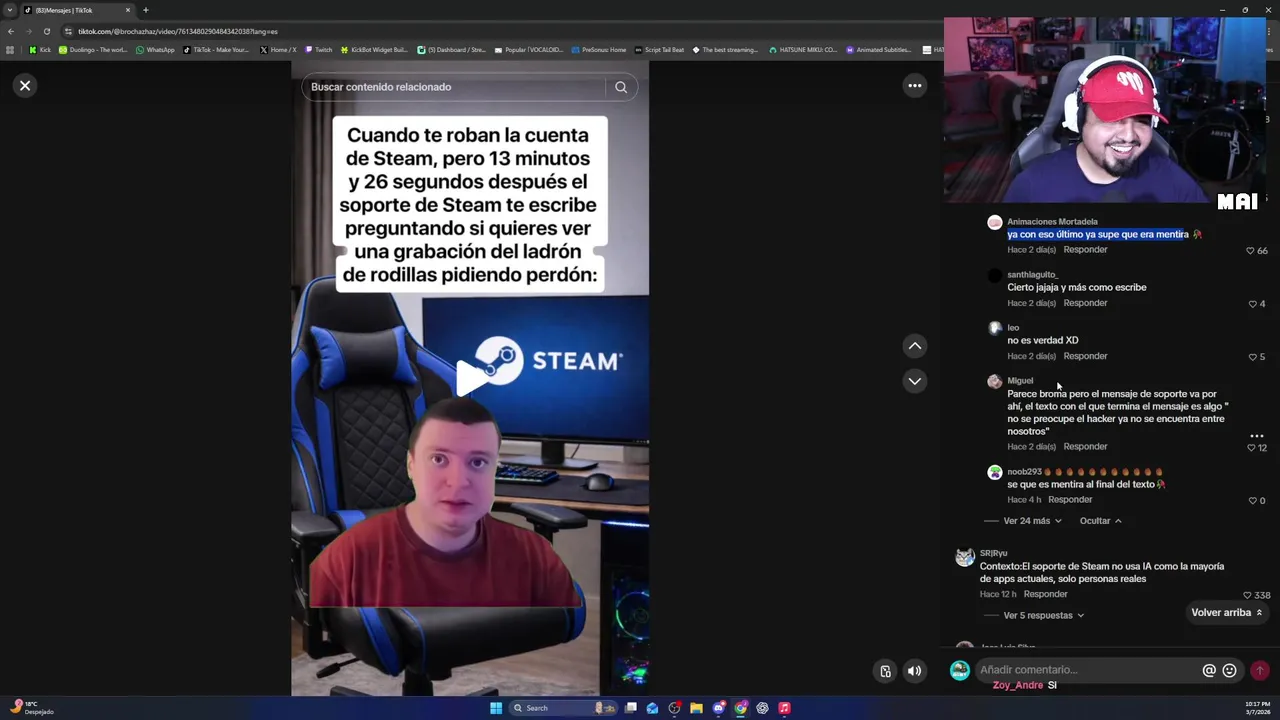The image size is (1280, 720).
Task: Open File Explorer from the taskbar
Action: click(696, 708)
